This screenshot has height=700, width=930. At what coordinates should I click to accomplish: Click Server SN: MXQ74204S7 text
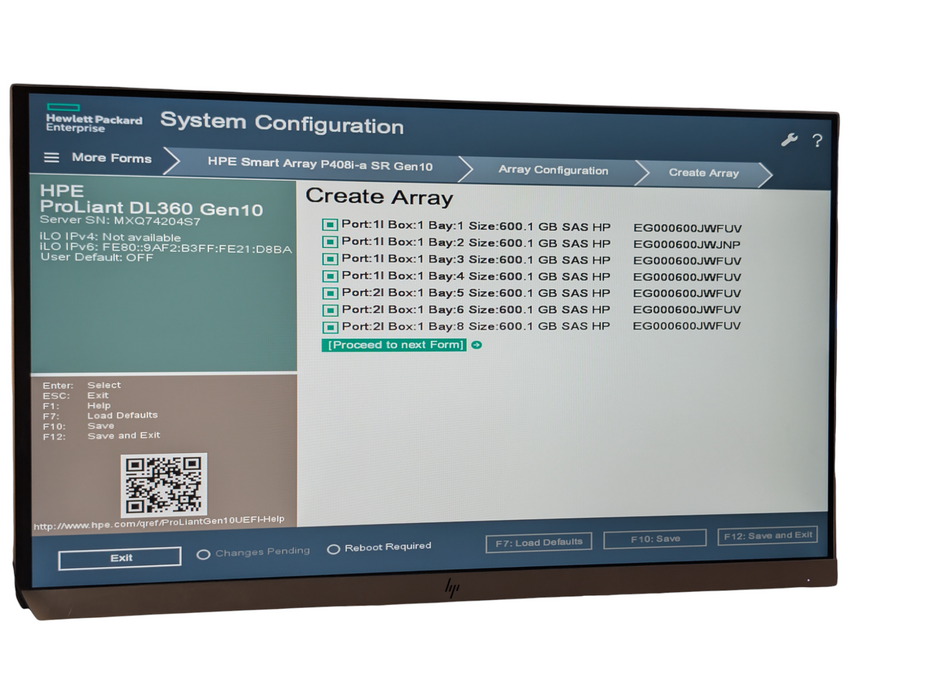(x=120, y=221)
